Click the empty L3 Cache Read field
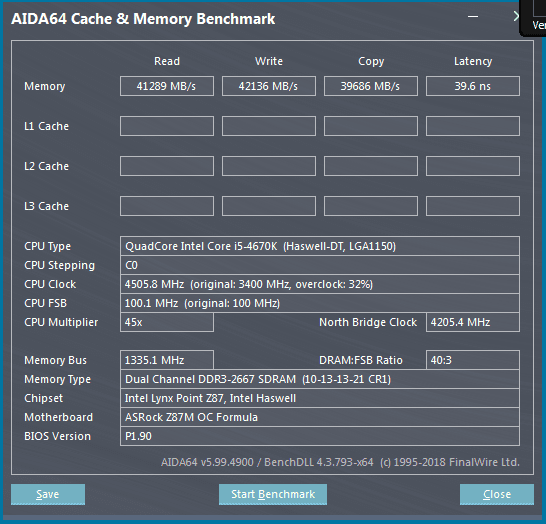 [167, 206]
